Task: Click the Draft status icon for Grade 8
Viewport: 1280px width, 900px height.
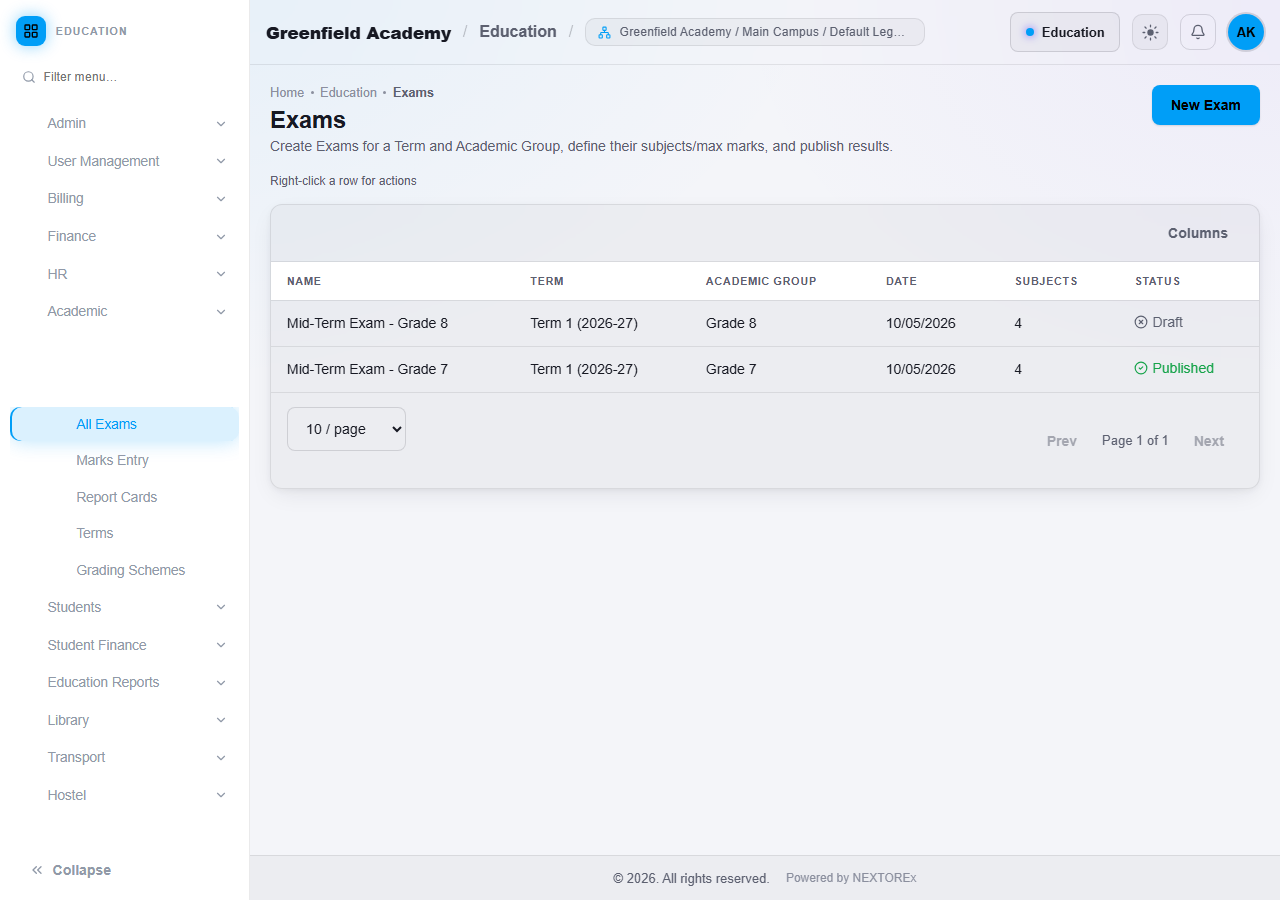Action: 1141,322
